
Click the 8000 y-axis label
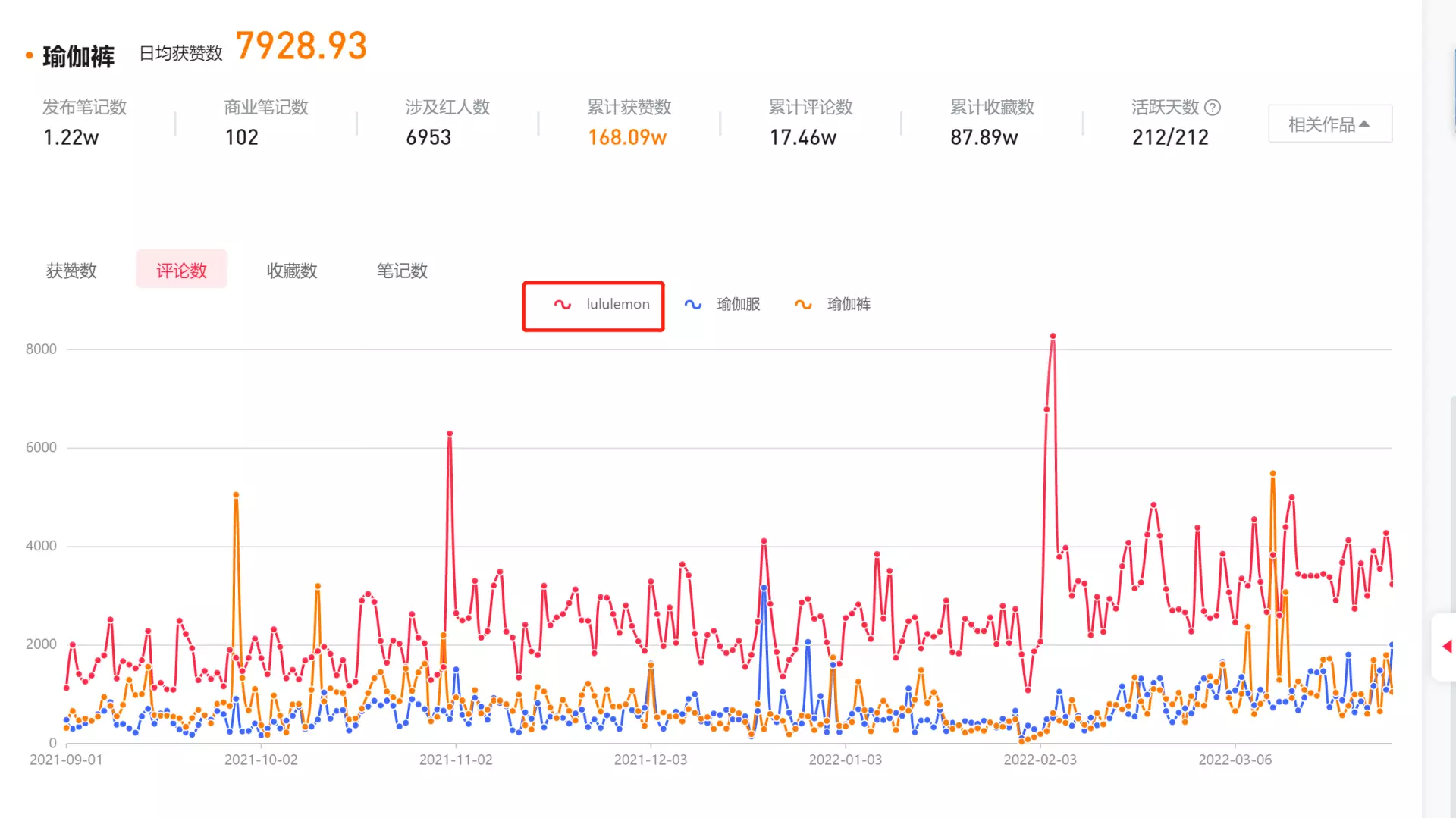click(41, 349)
